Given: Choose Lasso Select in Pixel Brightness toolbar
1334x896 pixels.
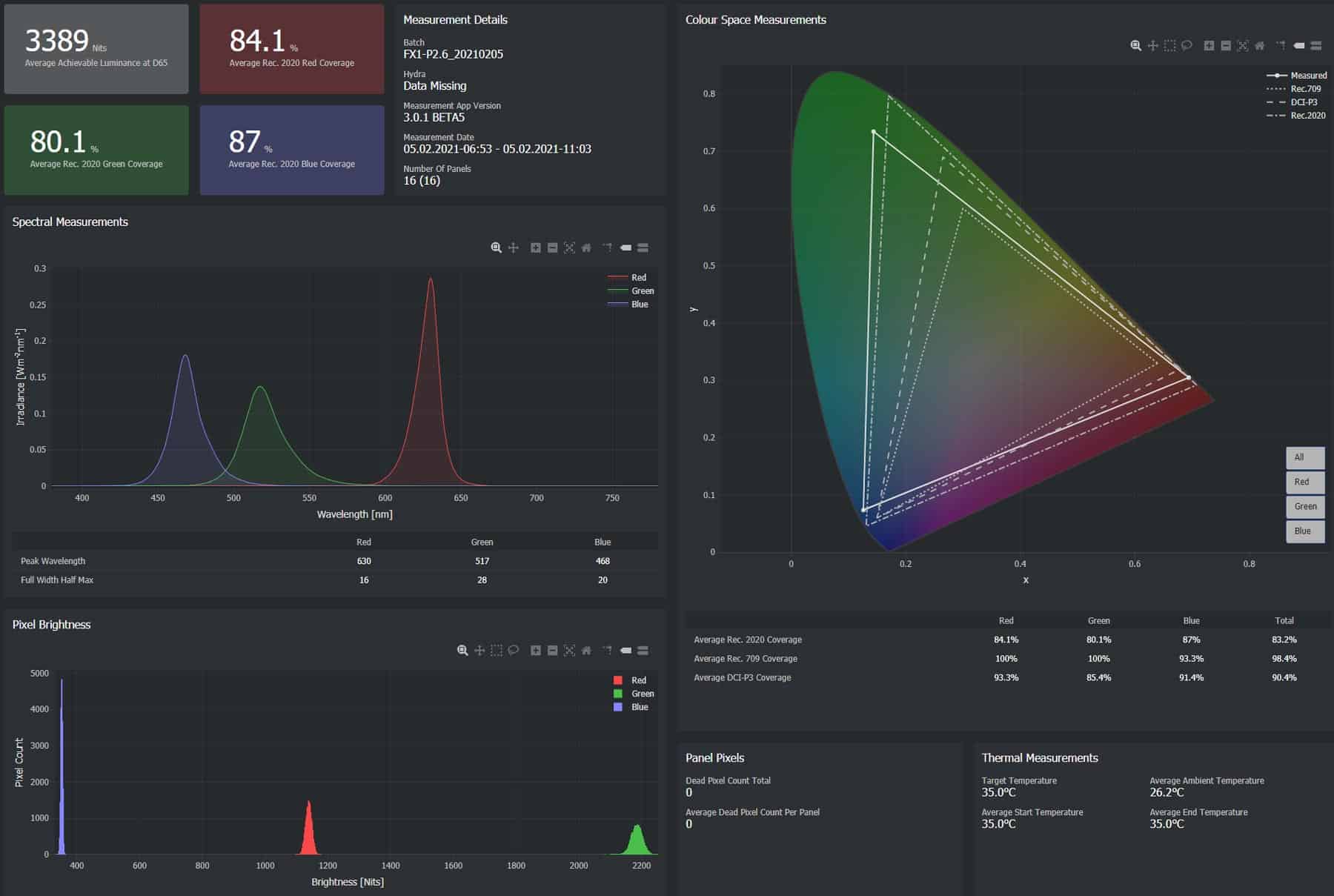Looking at the screenshot, I should click(x=513, y=650).
